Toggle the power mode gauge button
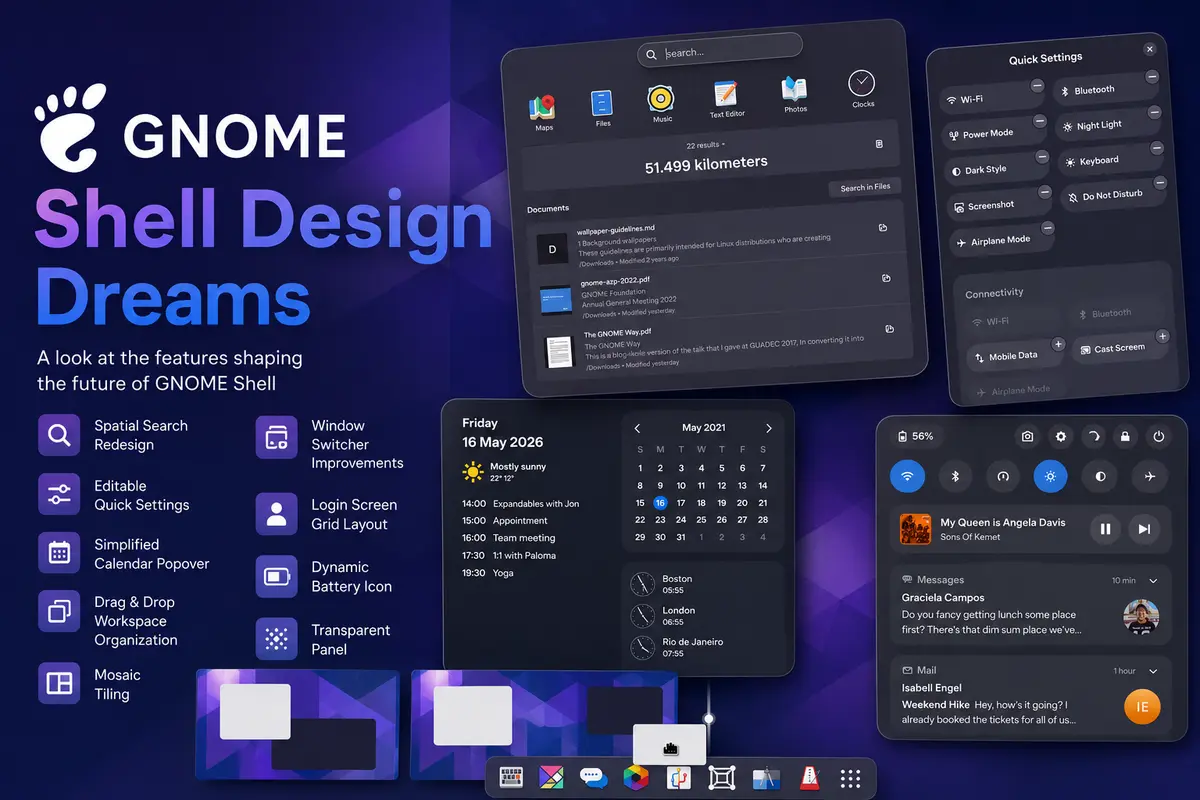 coord(1003,476)
